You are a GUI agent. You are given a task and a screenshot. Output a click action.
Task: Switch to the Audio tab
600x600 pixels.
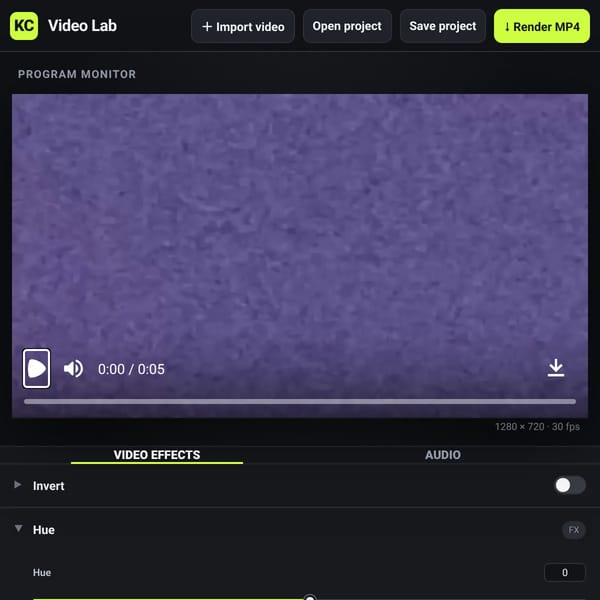pyautogui.click(x=443, y=455)
